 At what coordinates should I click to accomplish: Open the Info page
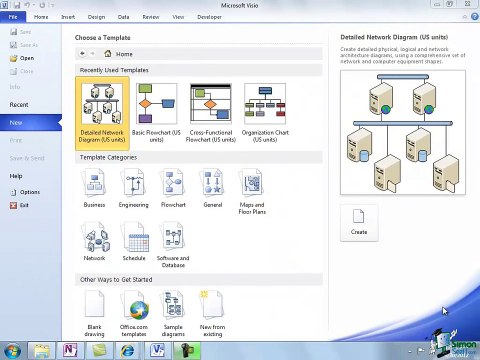click(15, 87)
